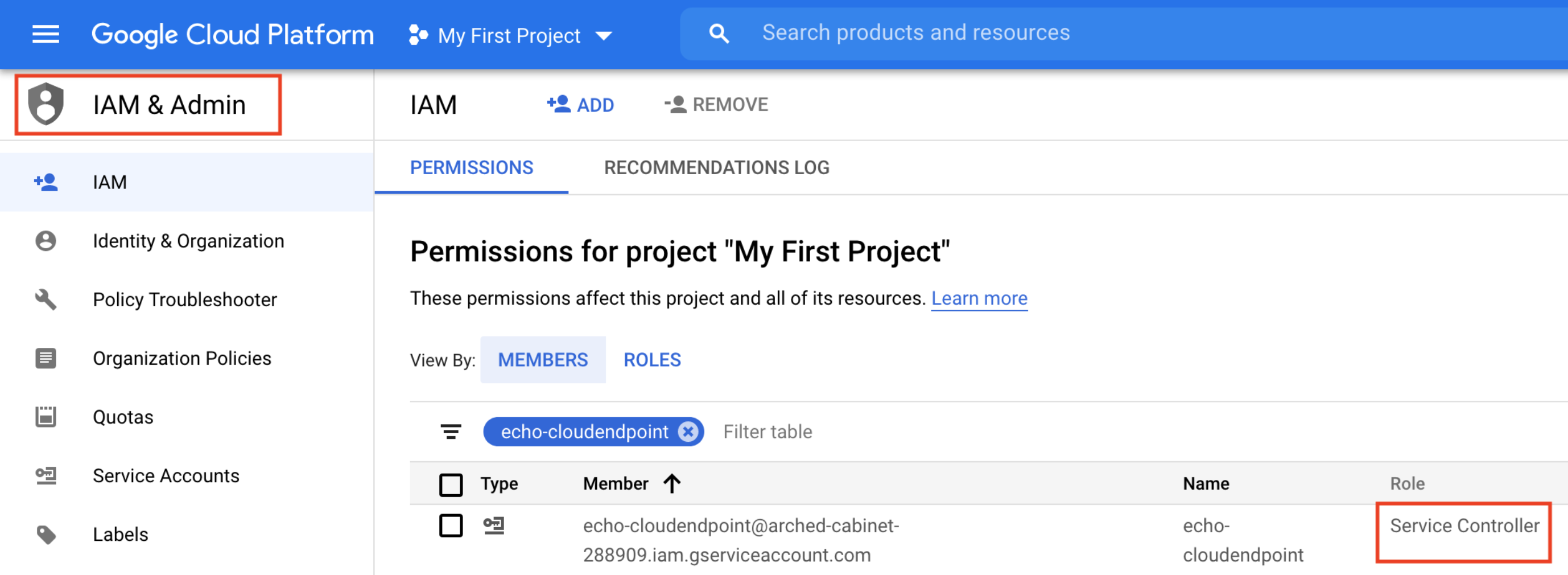
Task: Switch to the RECOMMENDATIONS LOG tab
Action: [716, 167]
